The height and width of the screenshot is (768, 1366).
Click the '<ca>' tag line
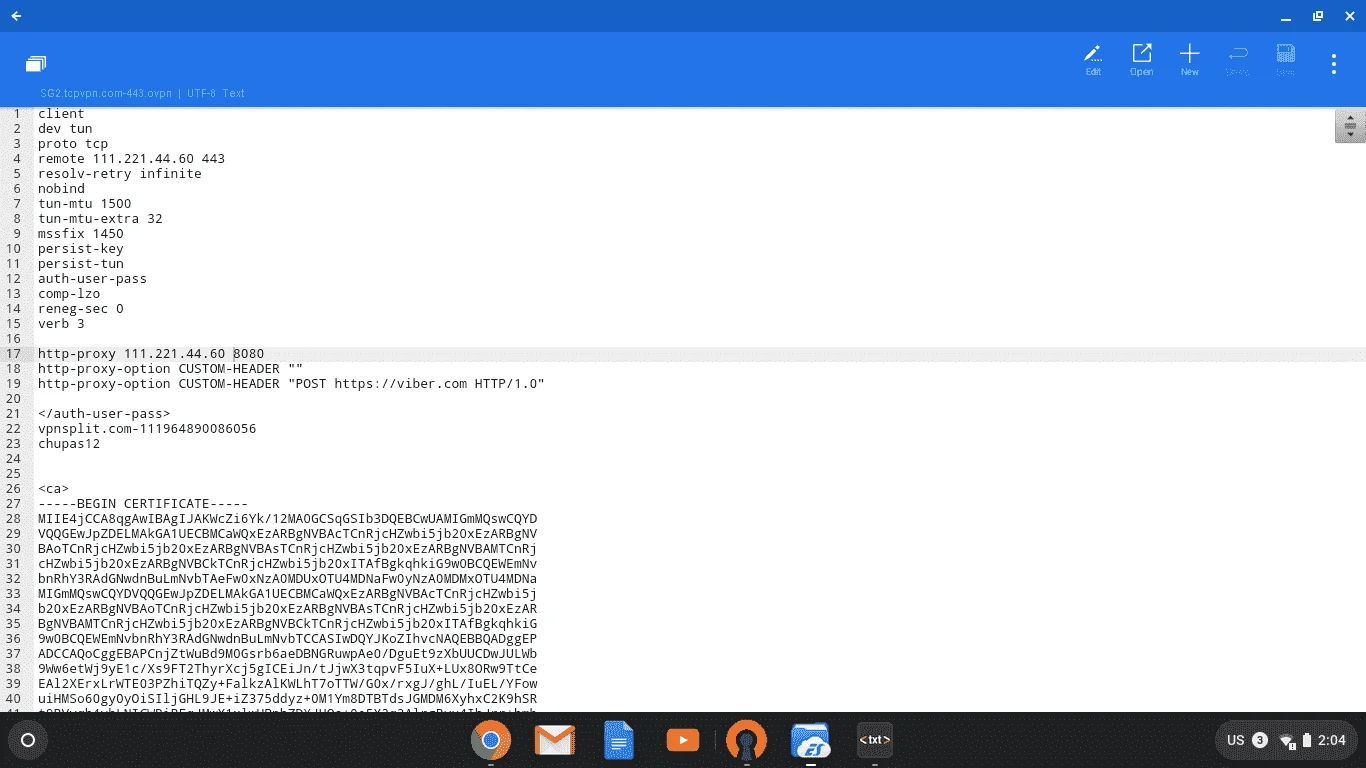[x=53, y=489]
